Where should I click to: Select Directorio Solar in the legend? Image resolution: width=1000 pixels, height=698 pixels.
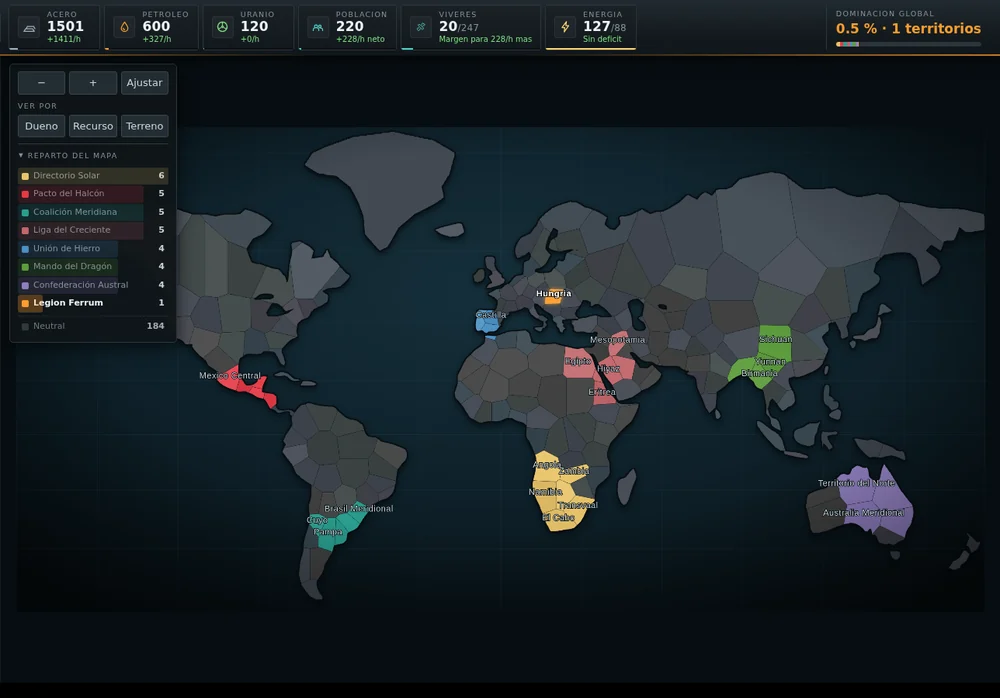pos(93,175)
